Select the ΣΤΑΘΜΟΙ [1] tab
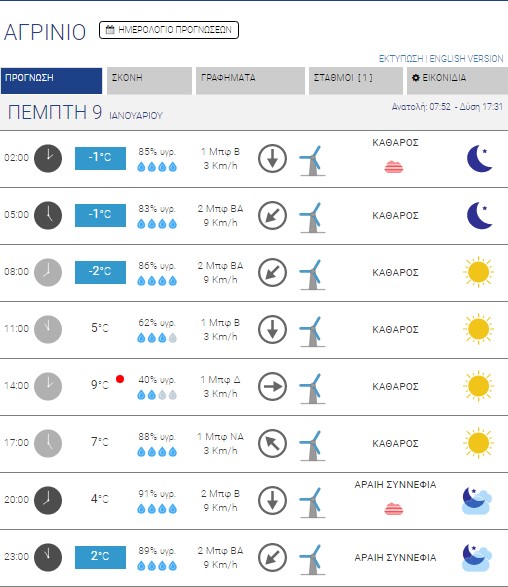508x587 pixels. click(356, 80)
